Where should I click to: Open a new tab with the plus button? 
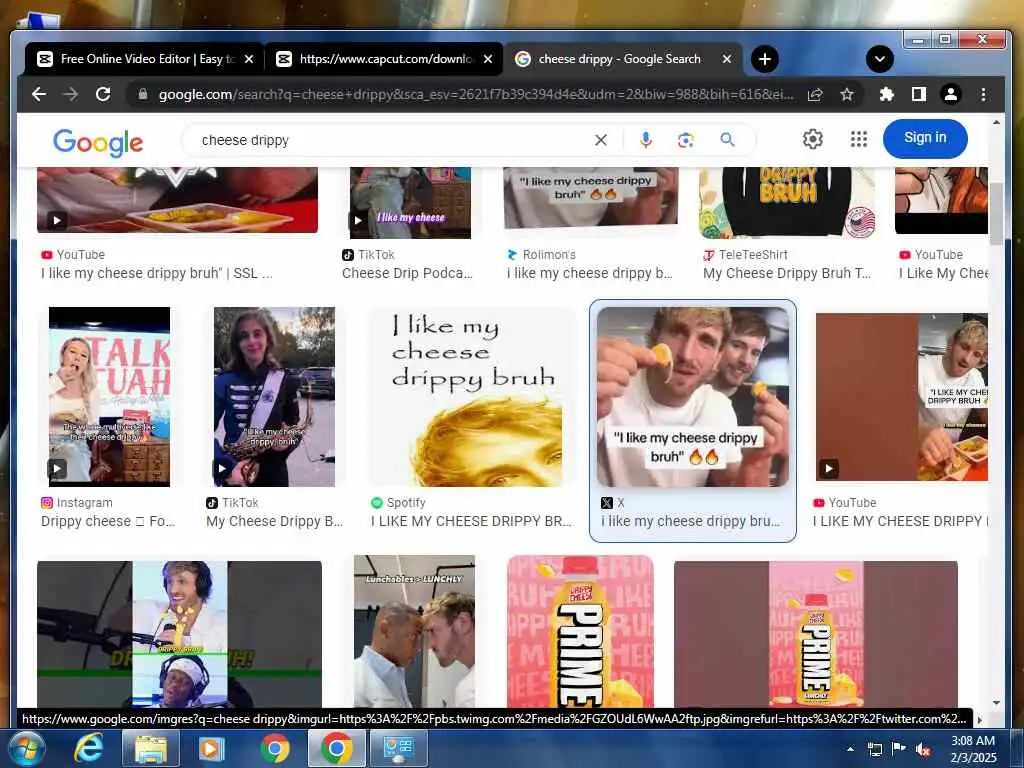point(765,59)
